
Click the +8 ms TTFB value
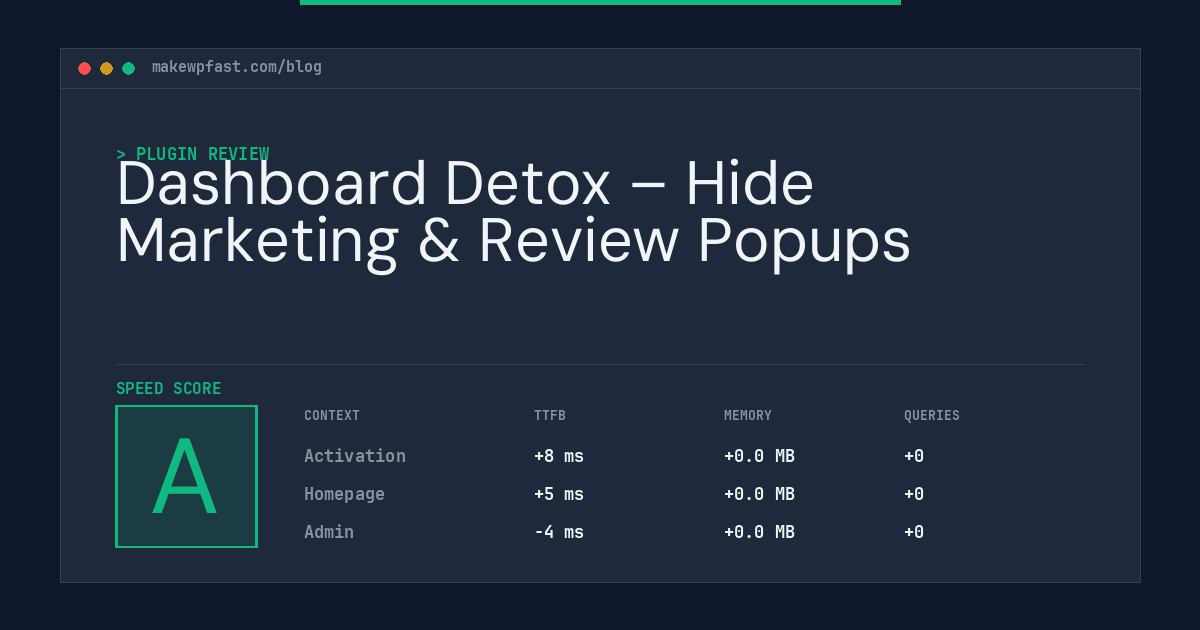point(559,456)
